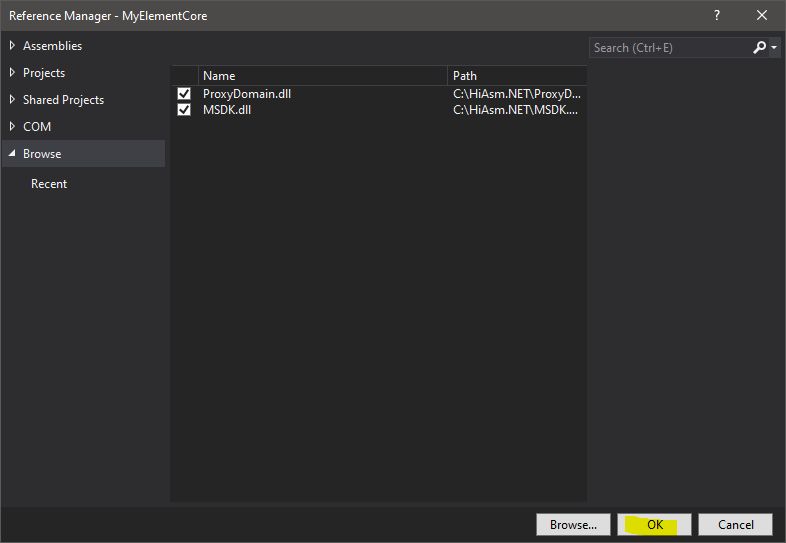Collapse the Browse category

coord(13,154)
